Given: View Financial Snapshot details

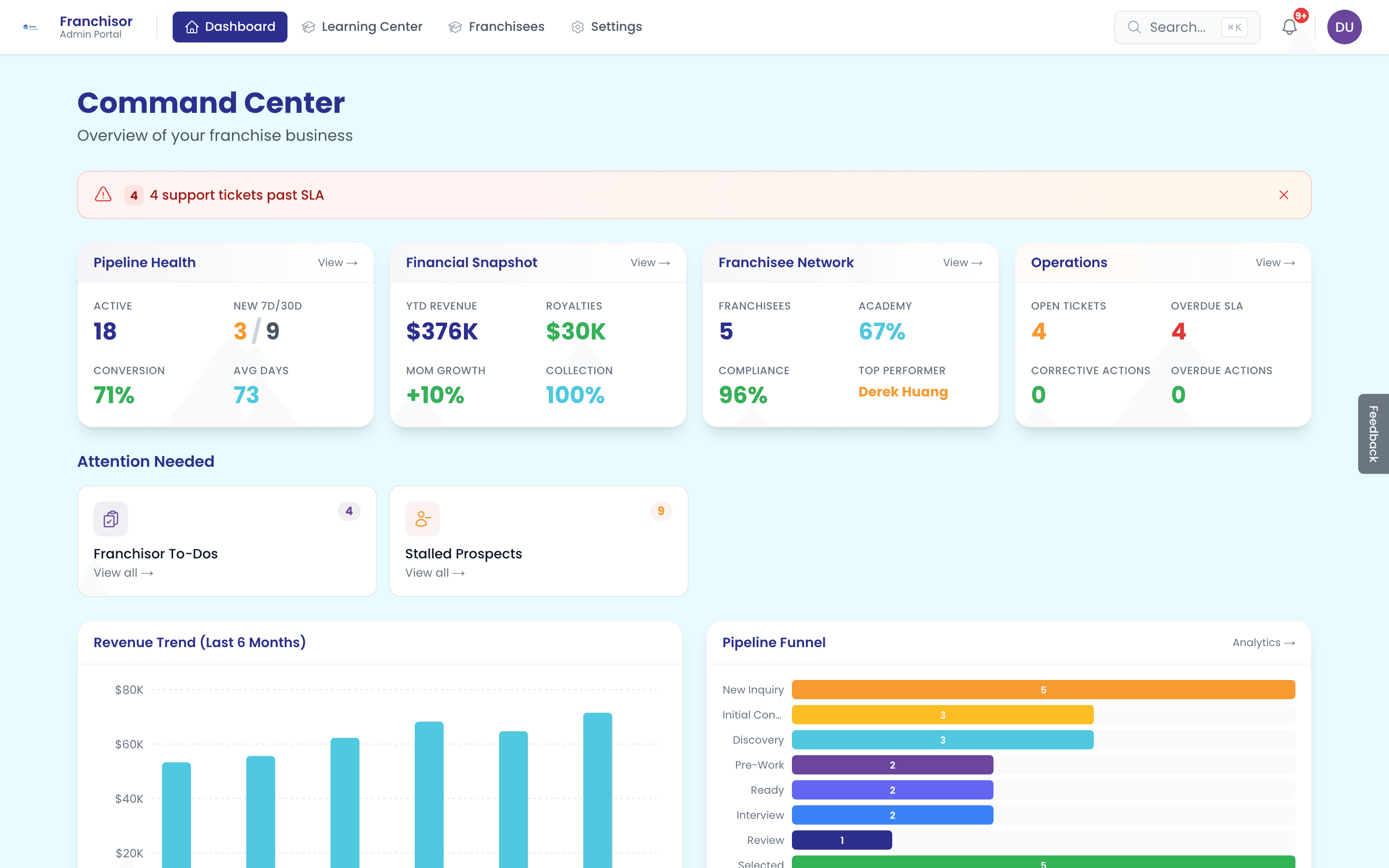Looking at the screenshot, I should pyautogui.click(x=650, y=262).
